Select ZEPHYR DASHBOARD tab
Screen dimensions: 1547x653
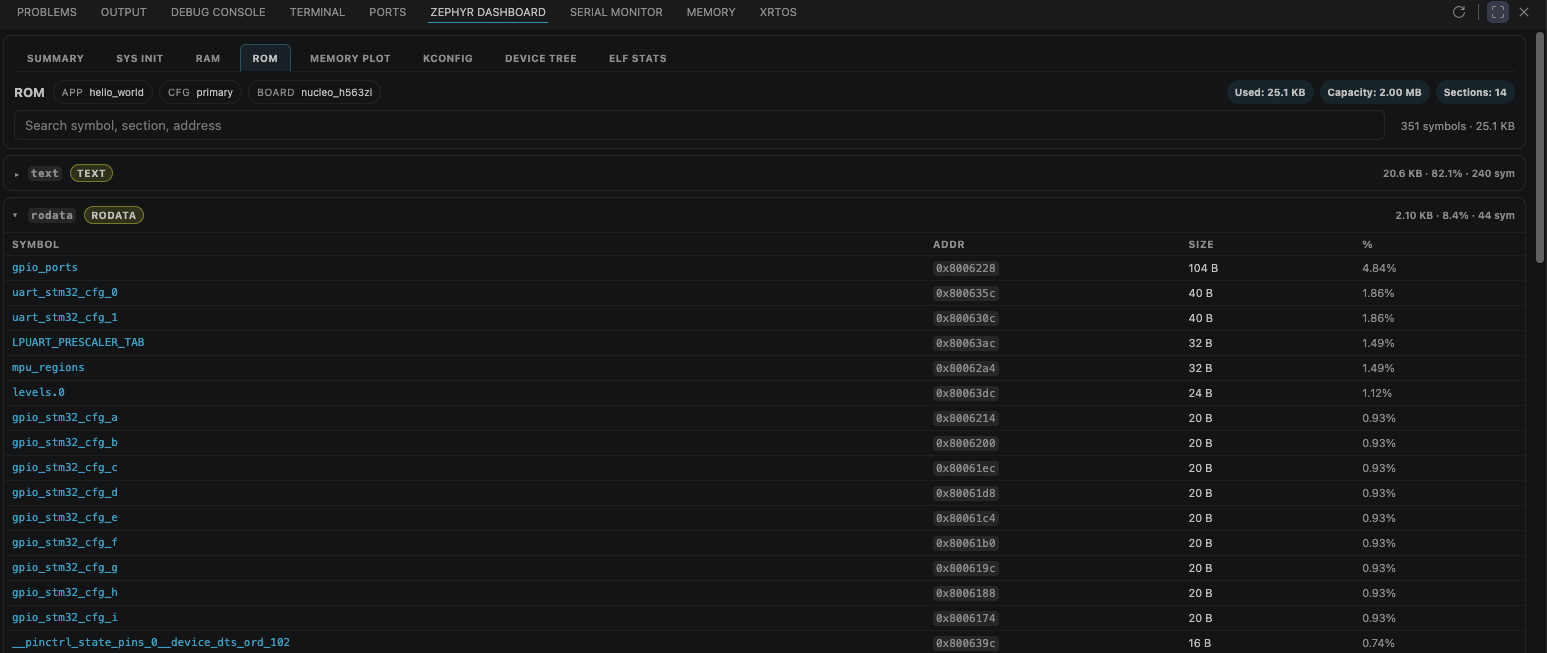488,12
